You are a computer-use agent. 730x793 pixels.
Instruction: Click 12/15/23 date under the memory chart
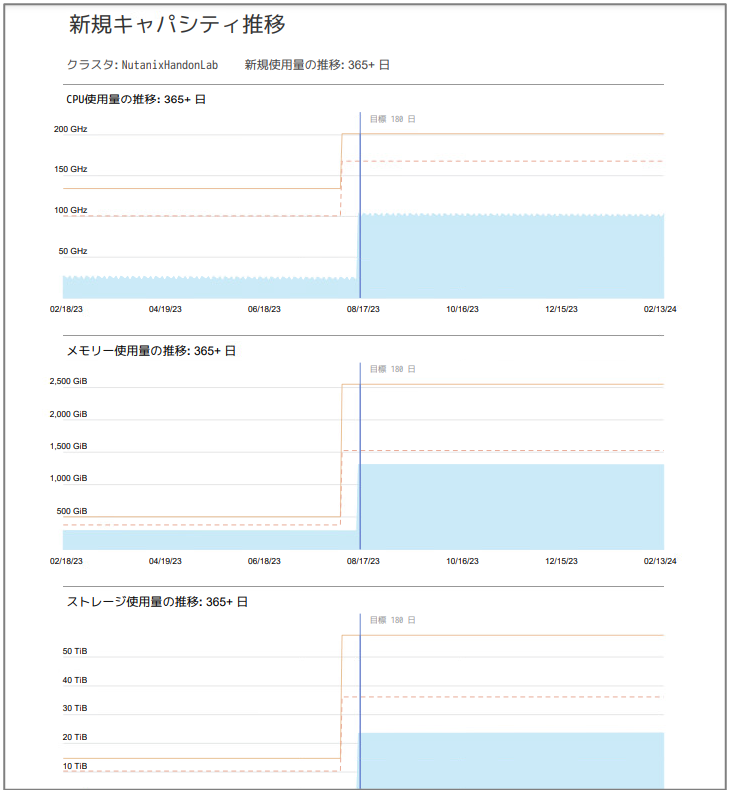[x=561, y=561]
